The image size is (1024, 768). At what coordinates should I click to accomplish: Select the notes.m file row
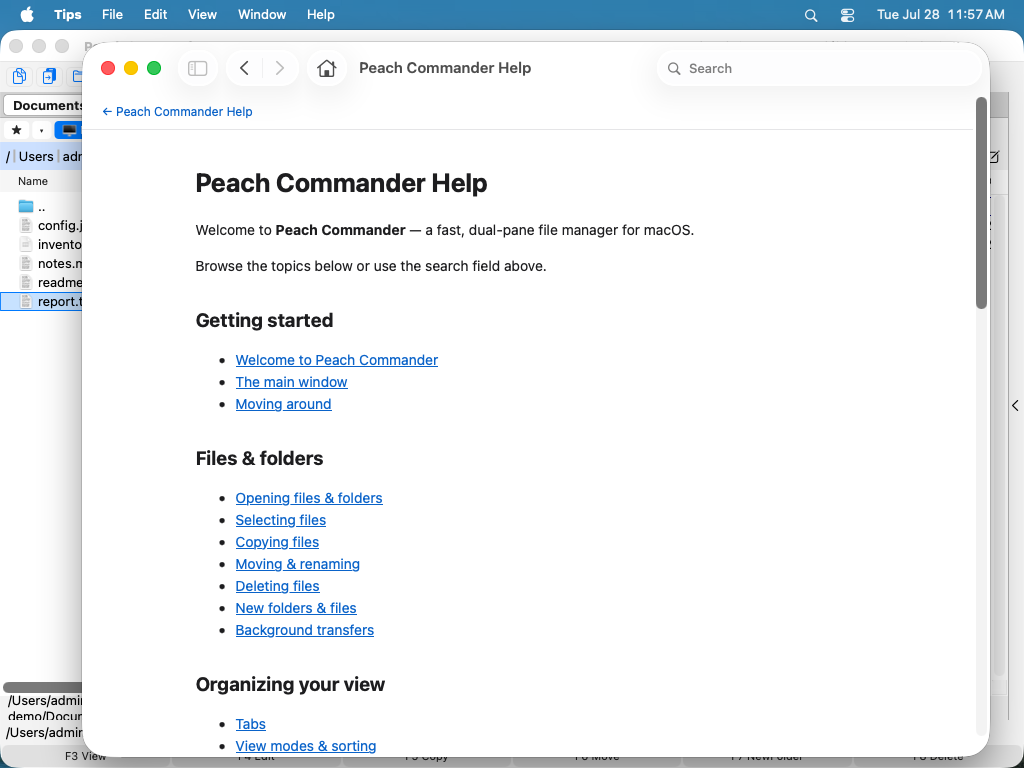tap(42, 263)
